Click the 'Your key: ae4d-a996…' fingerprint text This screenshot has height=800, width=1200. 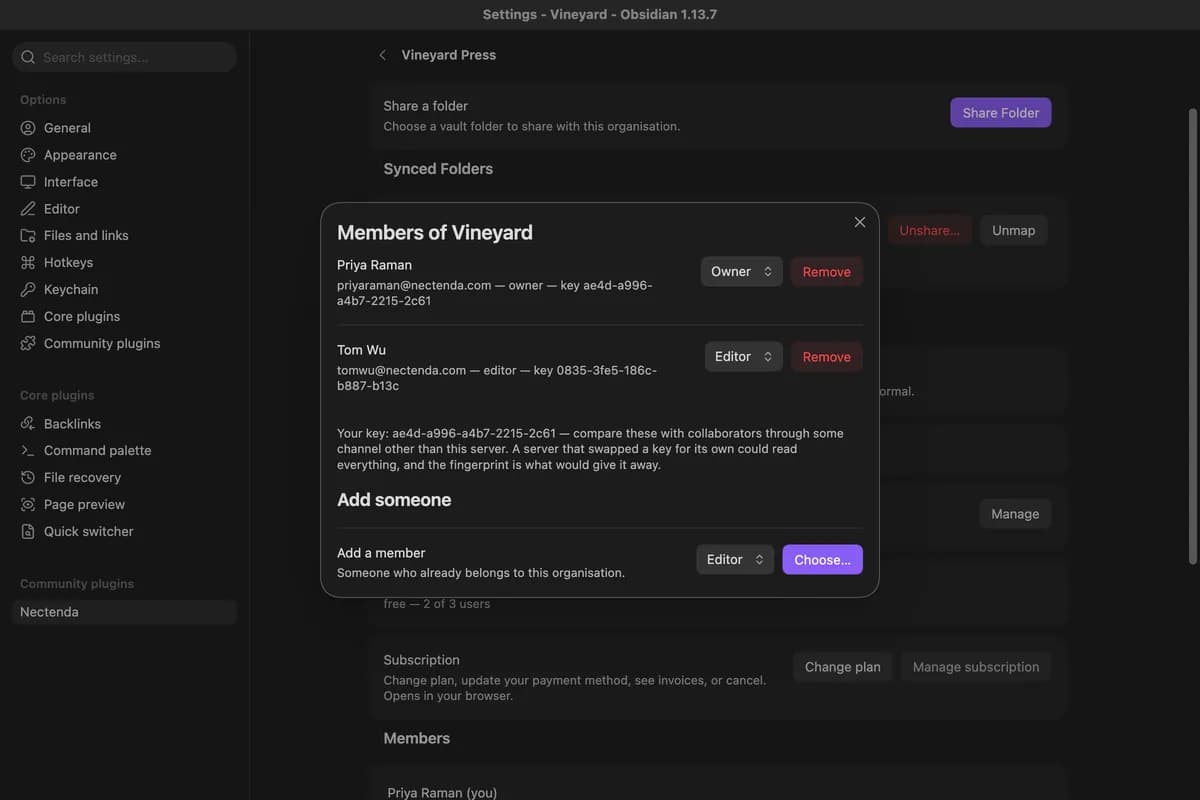(591, 449)
